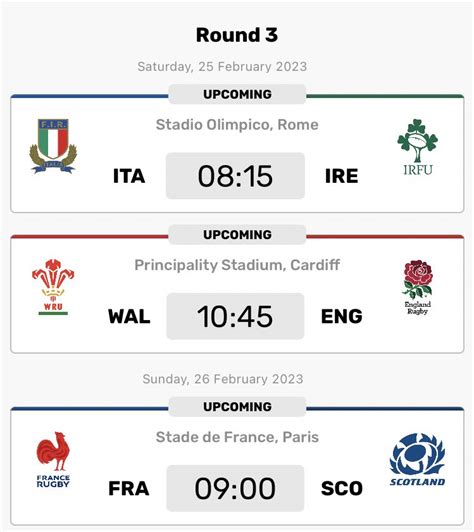Click the France Rugby rooster logo

coord(53,460)
